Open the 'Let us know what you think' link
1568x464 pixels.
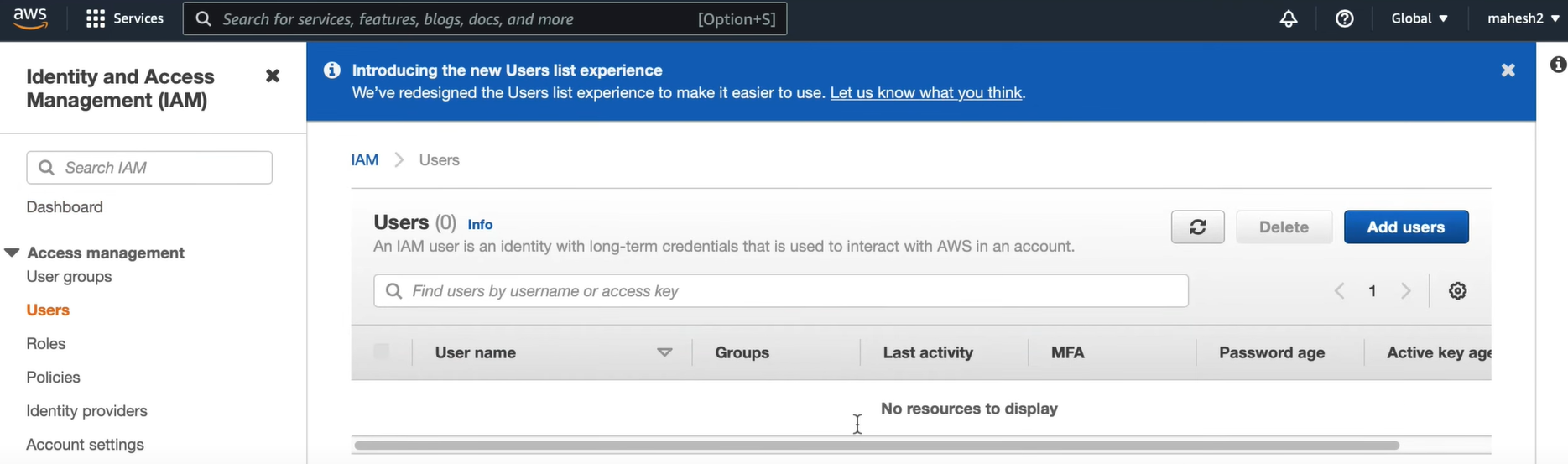925,93
